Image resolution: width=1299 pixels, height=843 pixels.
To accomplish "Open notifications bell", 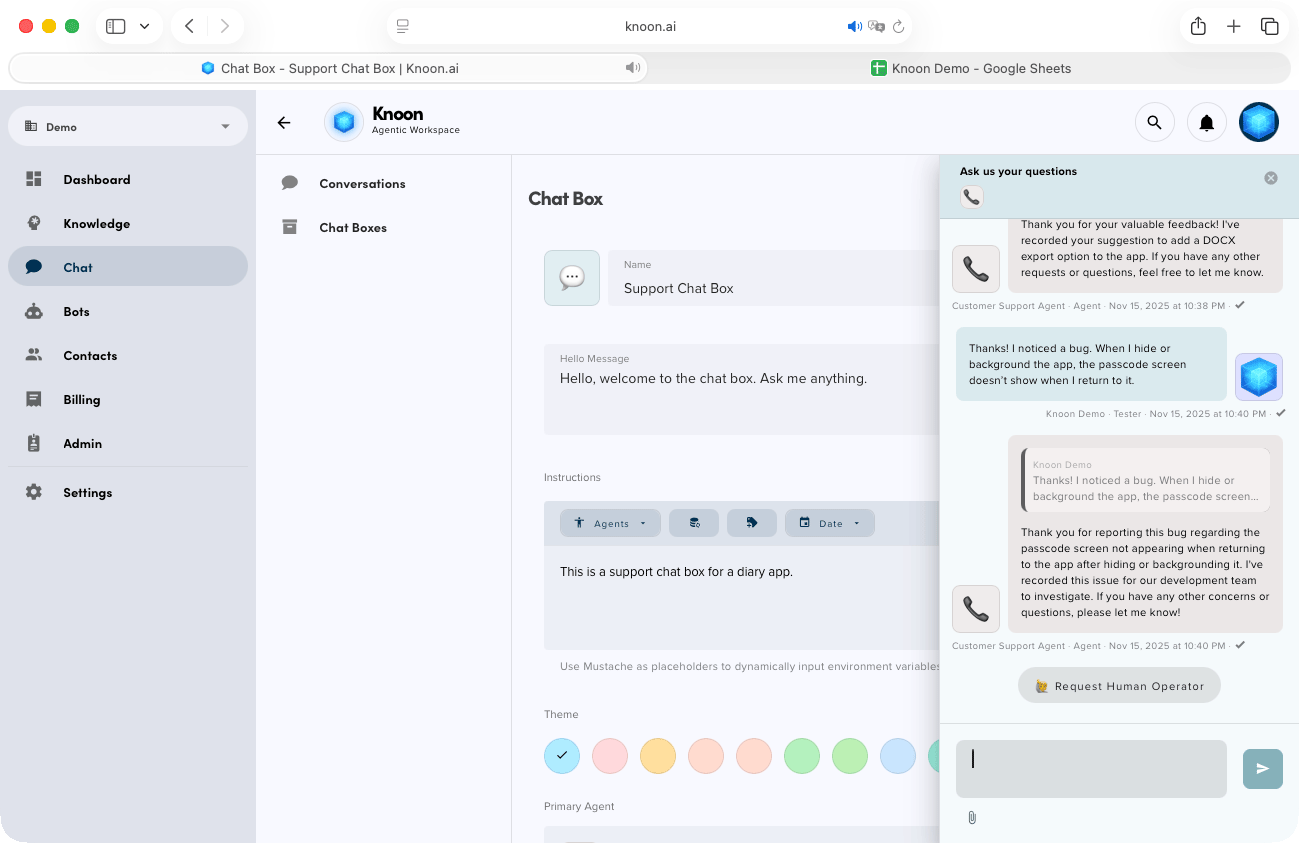I will pyautogui.click(x=1206, y=123).
